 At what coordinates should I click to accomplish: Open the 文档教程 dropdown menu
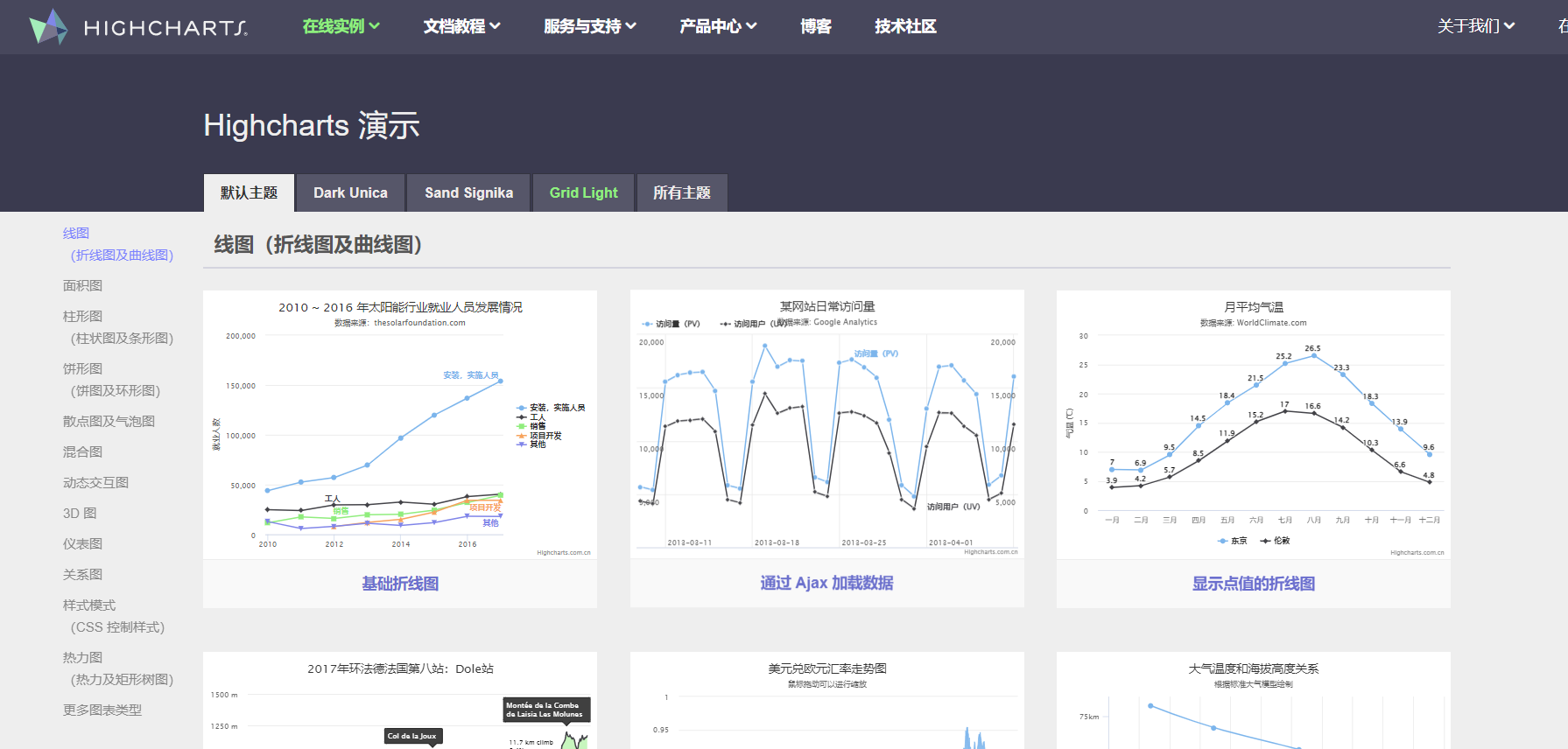point(461,26)
